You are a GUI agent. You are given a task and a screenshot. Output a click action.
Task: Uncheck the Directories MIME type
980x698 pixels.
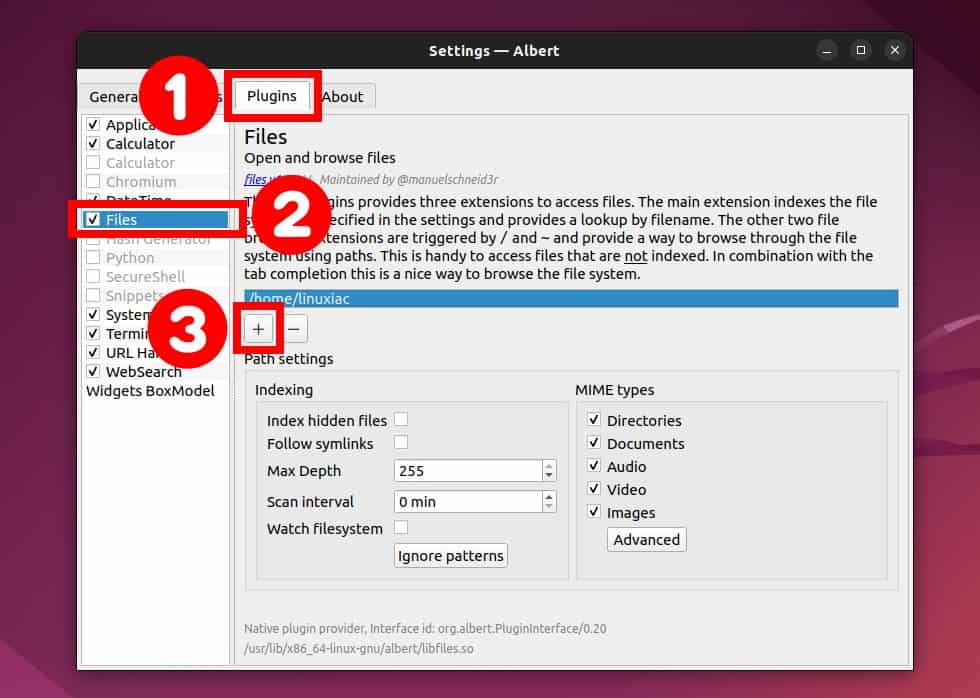pyautogui.click(x=594, y=419)
